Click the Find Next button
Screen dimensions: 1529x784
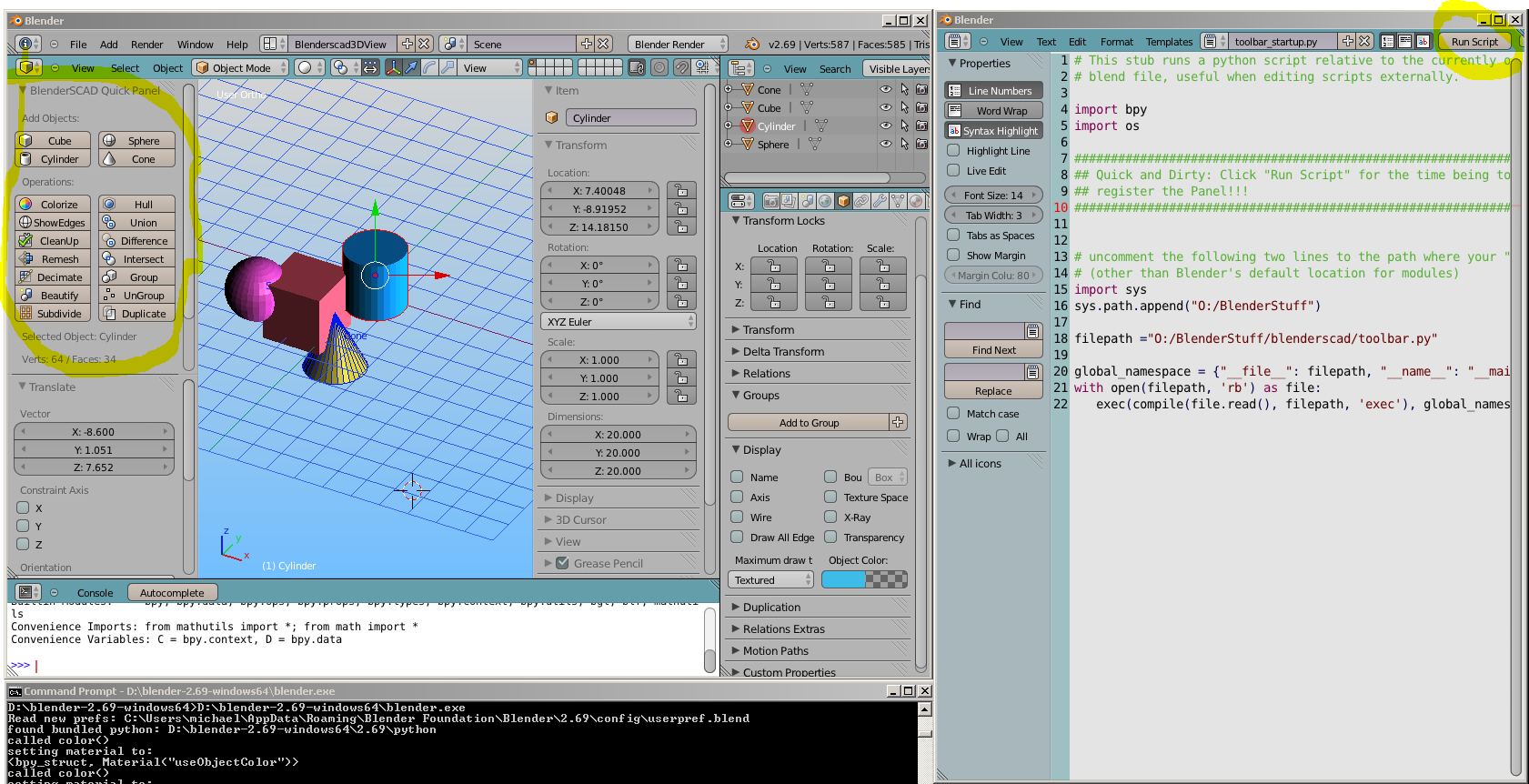coord(993,350)
